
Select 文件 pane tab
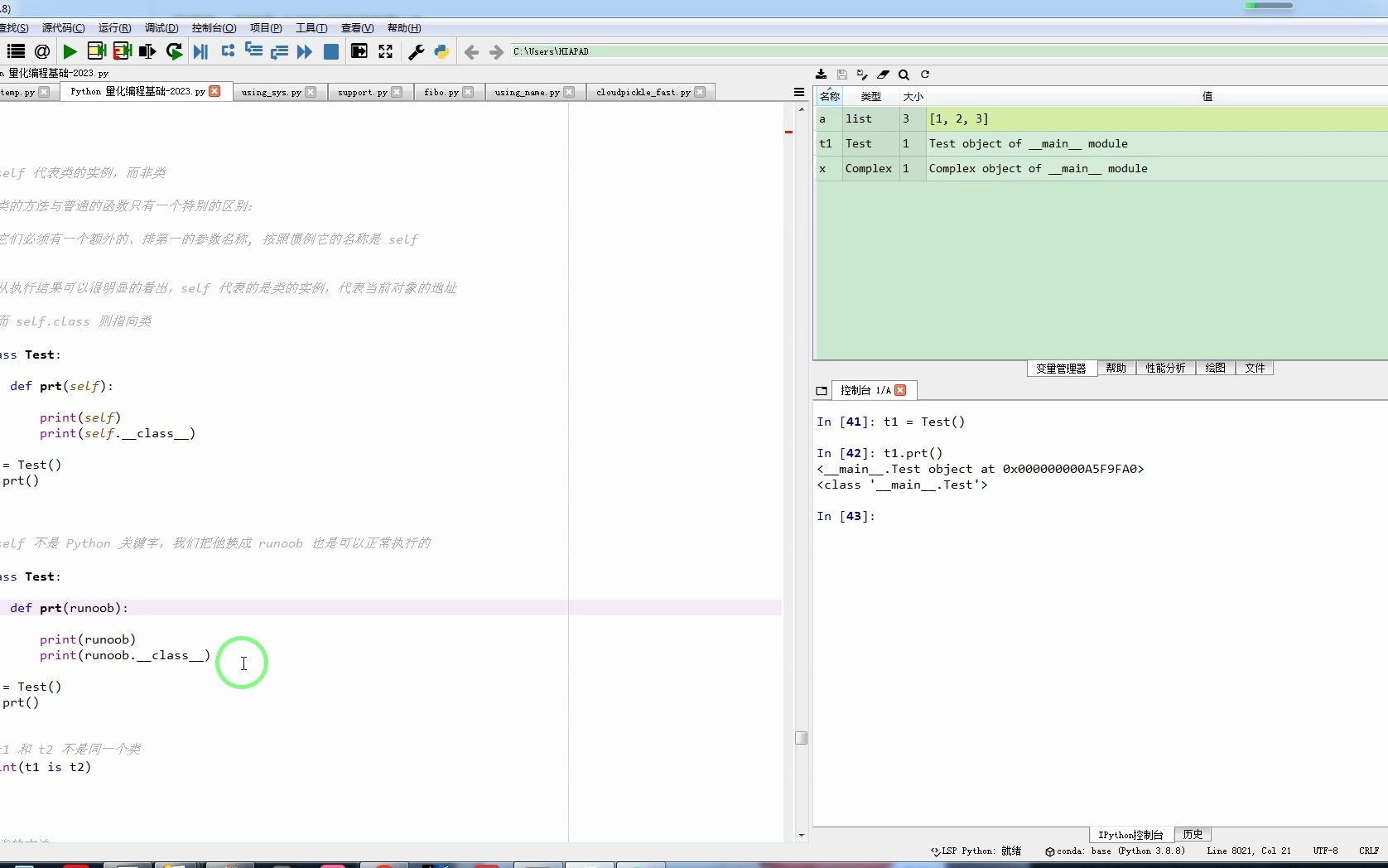[x=1255, y=369]
